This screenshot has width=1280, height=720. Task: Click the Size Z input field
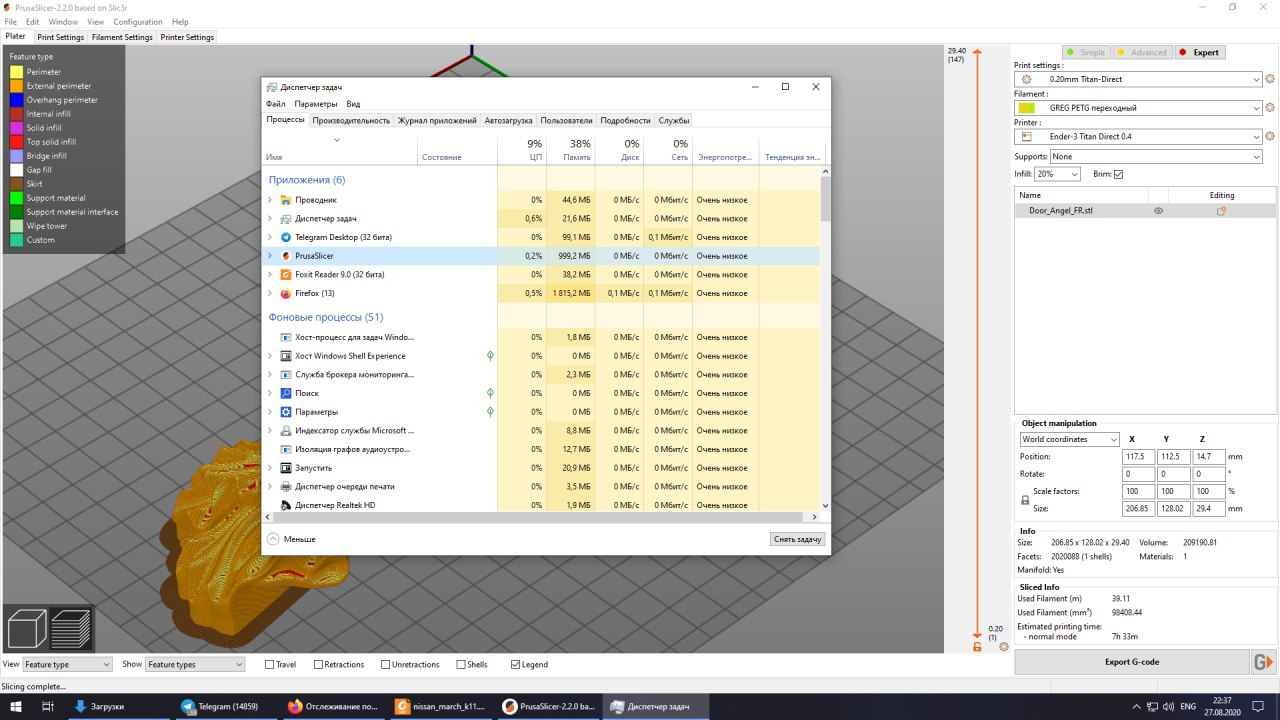tap(1208, 508)
